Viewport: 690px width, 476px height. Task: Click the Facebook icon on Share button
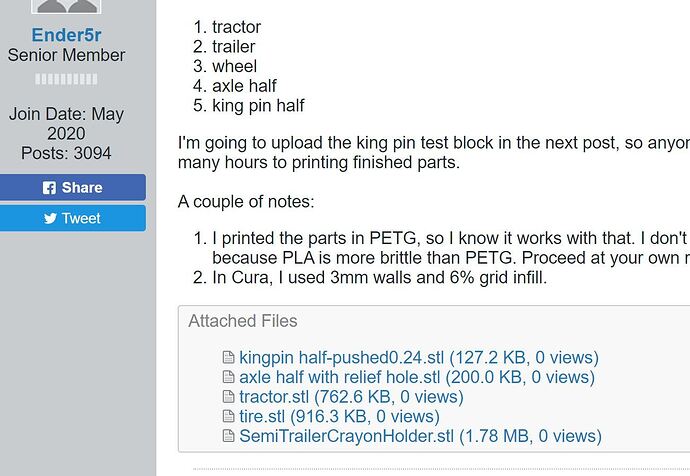click(x=49, y=188)
